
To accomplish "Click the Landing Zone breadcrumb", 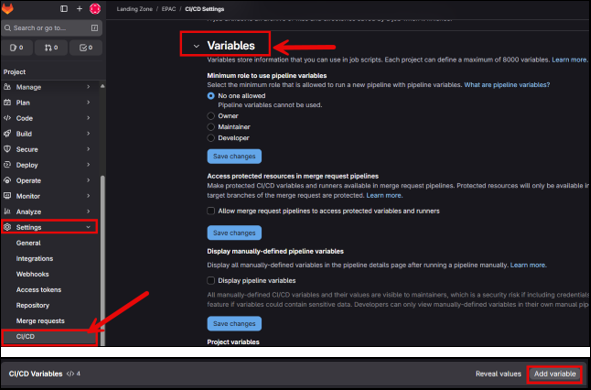I will pyautogui.click(x=135, y=9).
